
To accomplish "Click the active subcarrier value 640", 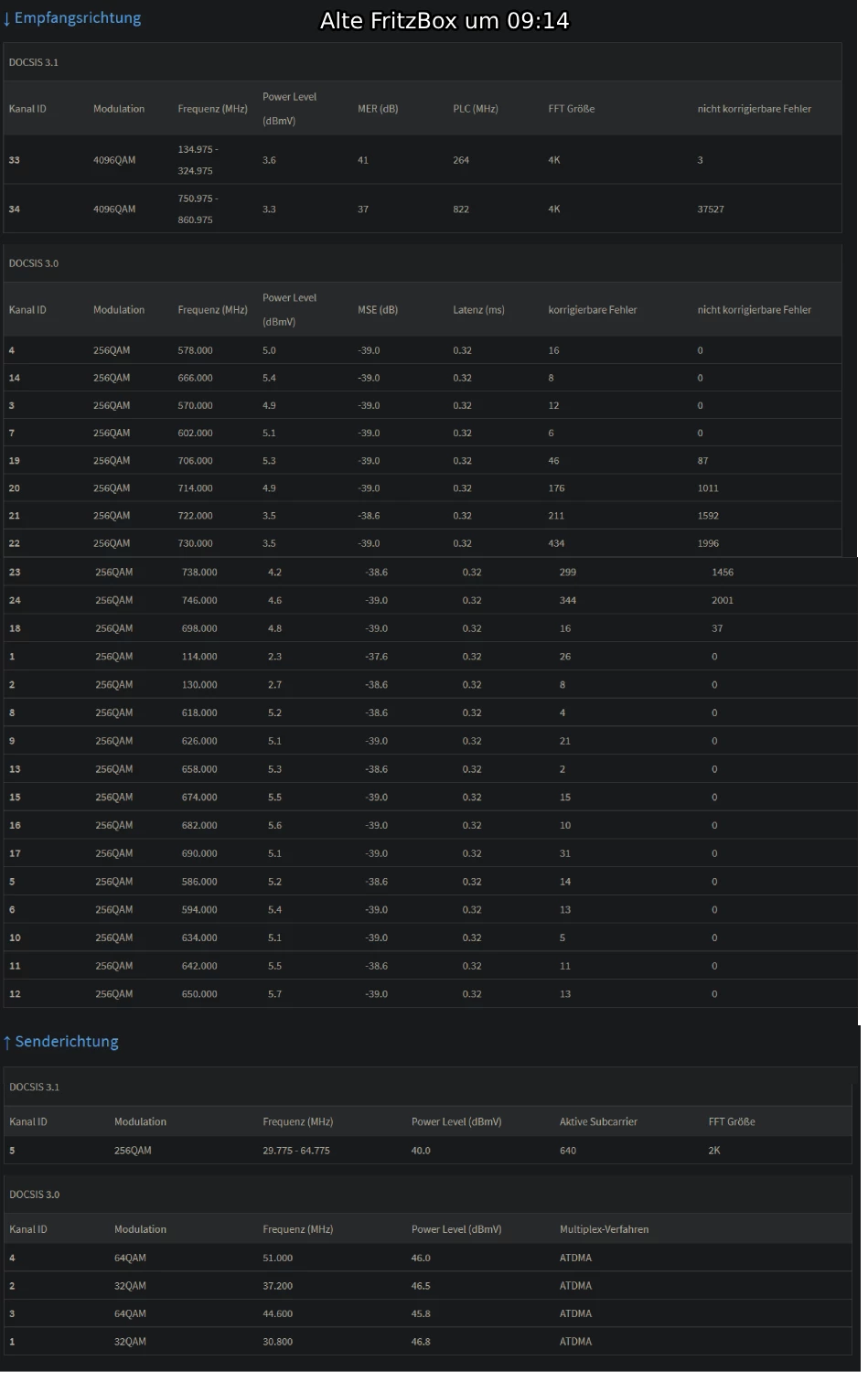I will tap(568, 1151).
